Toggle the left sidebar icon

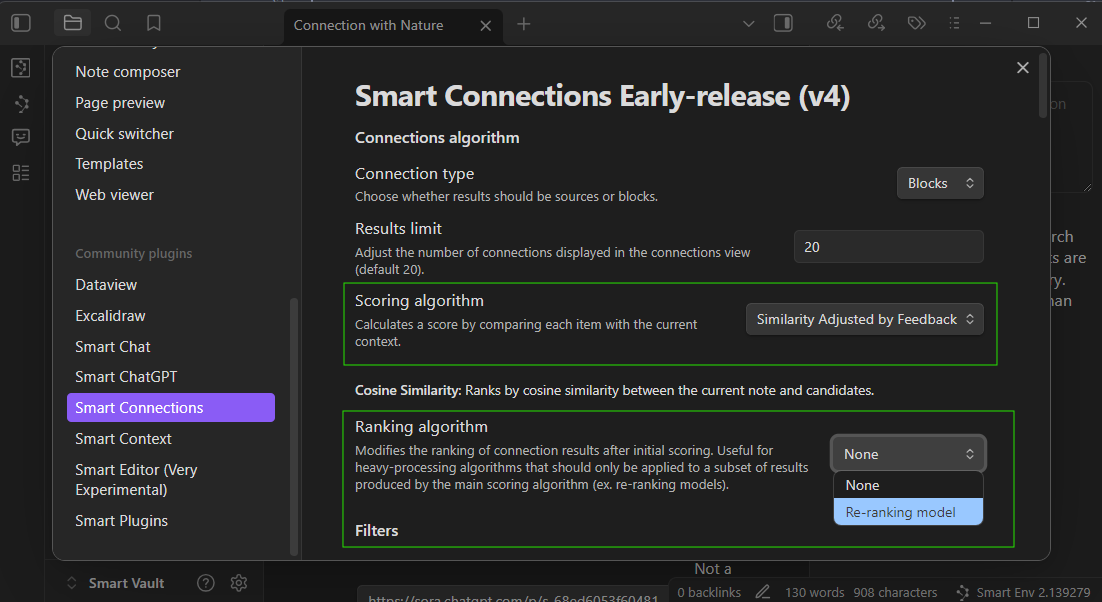(21, 23)
